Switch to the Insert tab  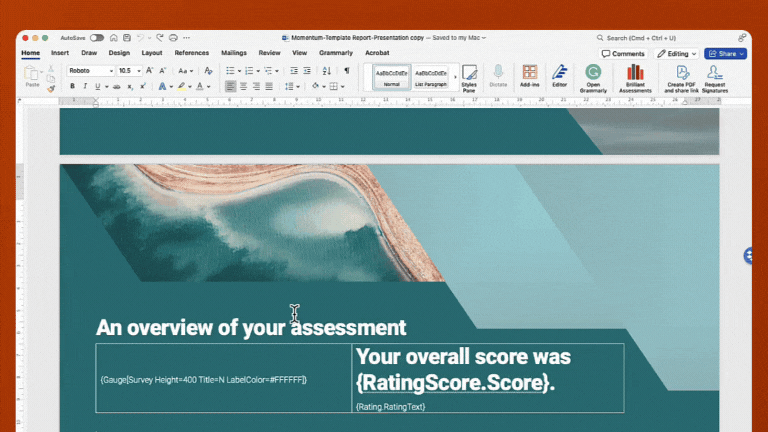coord(60,52)
